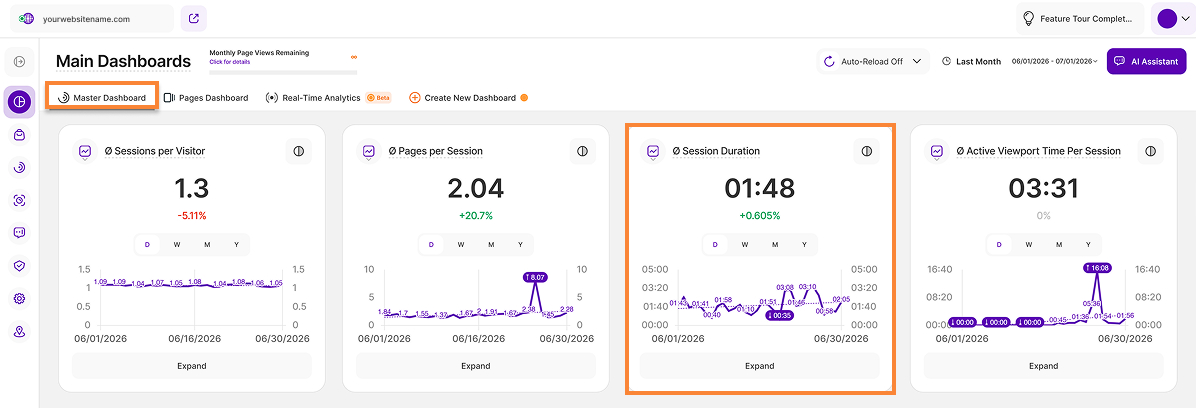Open website in new tab icon
Screen dimensions: 1196x408
pos(194,18)
